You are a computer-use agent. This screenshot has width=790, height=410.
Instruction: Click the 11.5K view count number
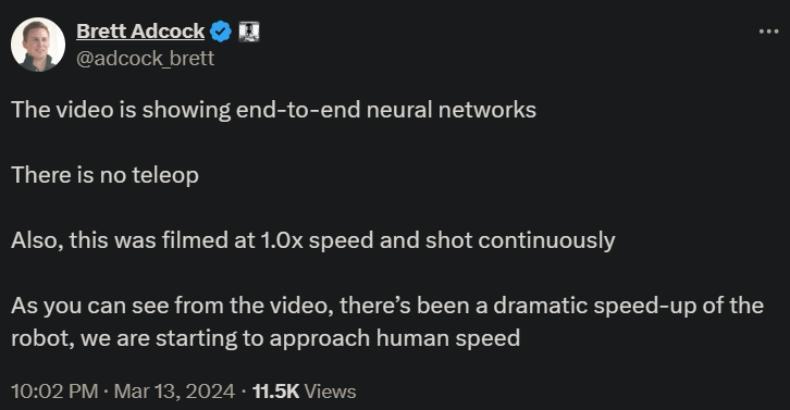(275, 391)
